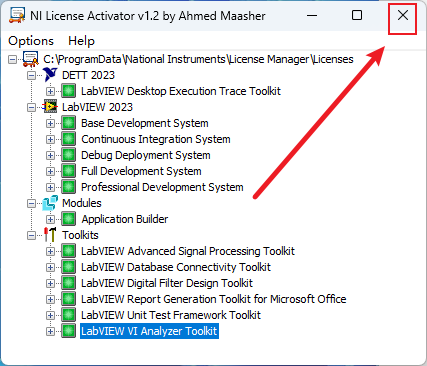Collapse the LabVIEW 2023 group
427x366 pixels.
click(x=31, y=107)
